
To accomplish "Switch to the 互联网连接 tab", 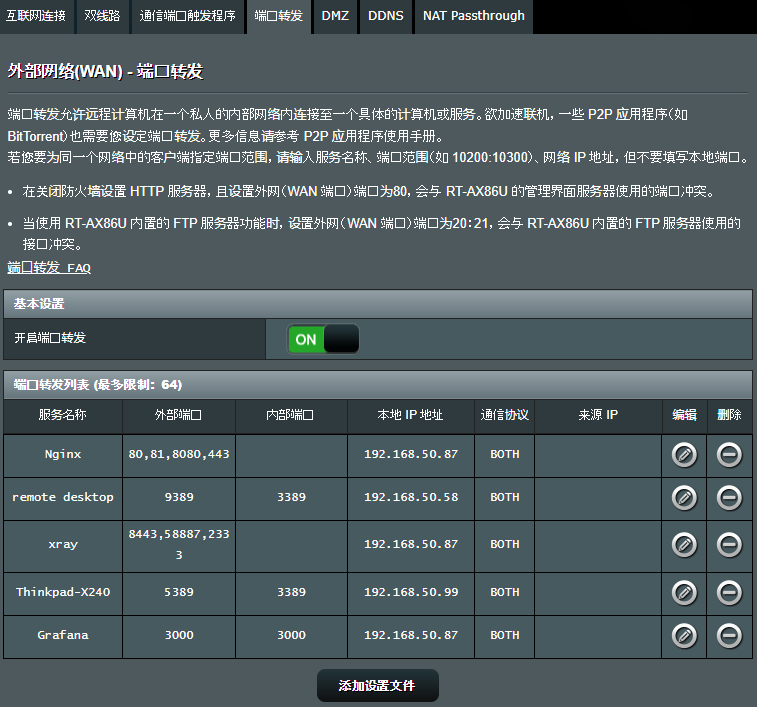I will point(37,16).
